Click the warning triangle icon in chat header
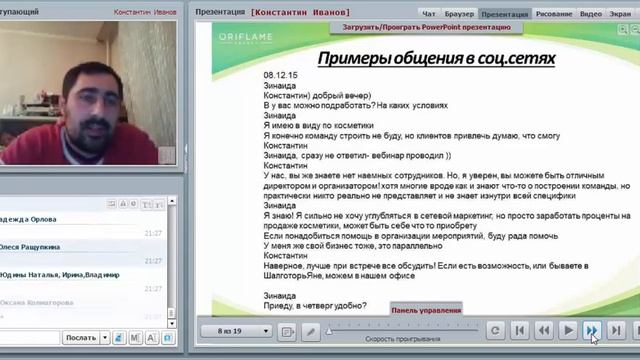The width and height of the screenshot is (640, 360). [x=123, y=204]
